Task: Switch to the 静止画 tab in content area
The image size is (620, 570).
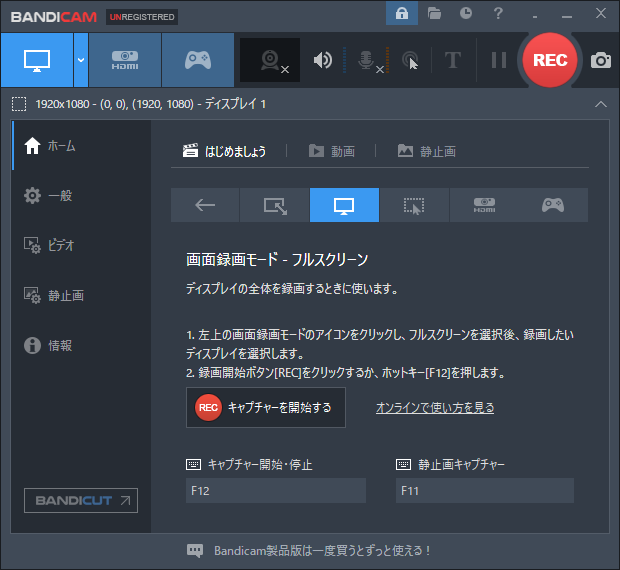Action: pos(426,151)
